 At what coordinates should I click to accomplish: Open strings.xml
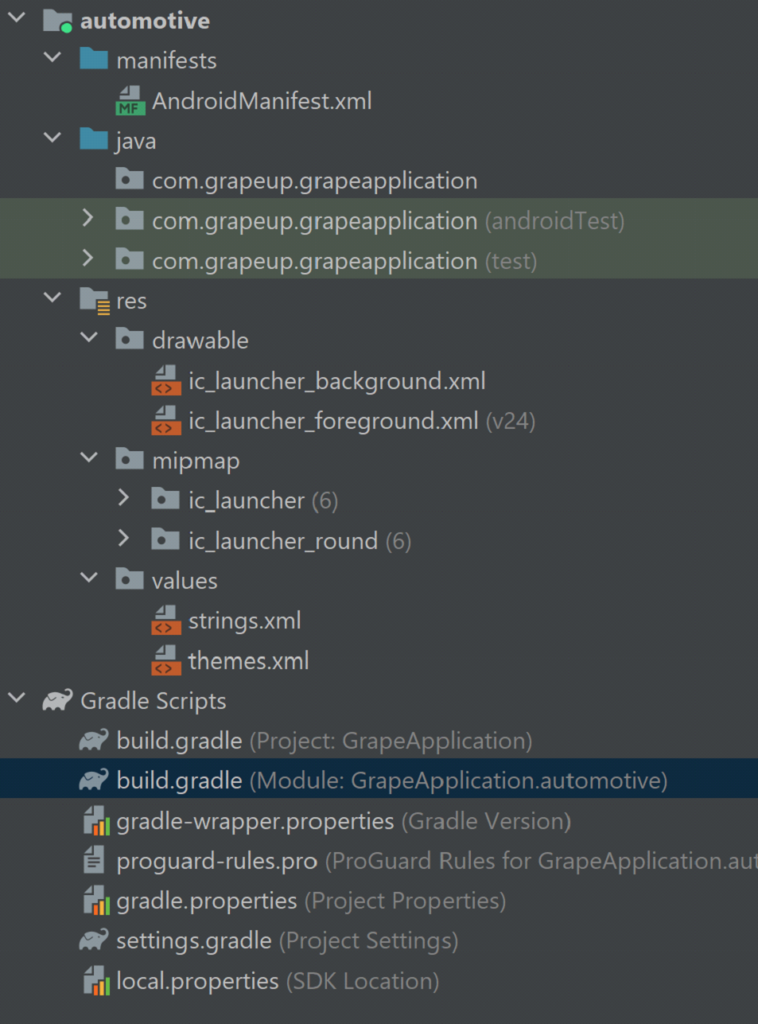[x=245, y=620]
